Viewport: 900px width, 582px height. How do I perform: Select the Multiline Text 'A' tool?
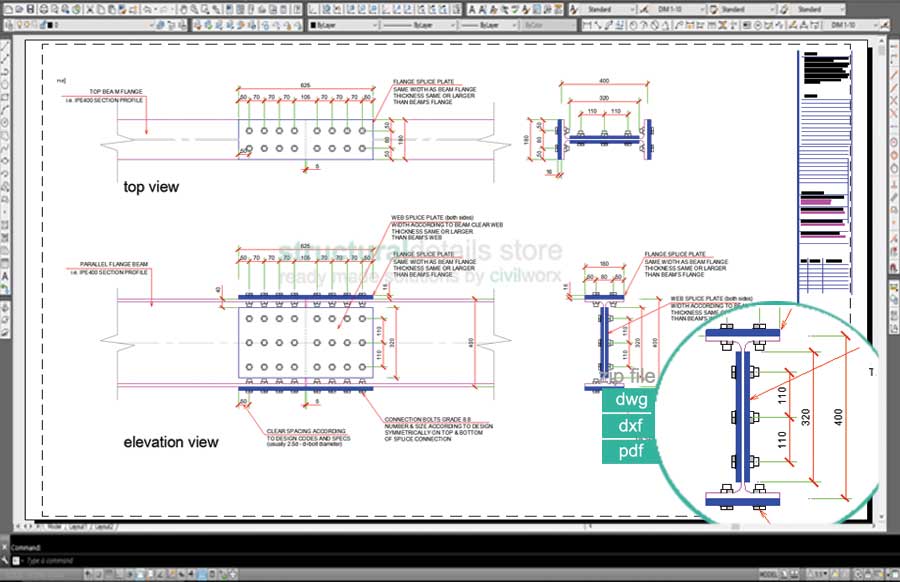pyautogui.click(x=6, y=275)
